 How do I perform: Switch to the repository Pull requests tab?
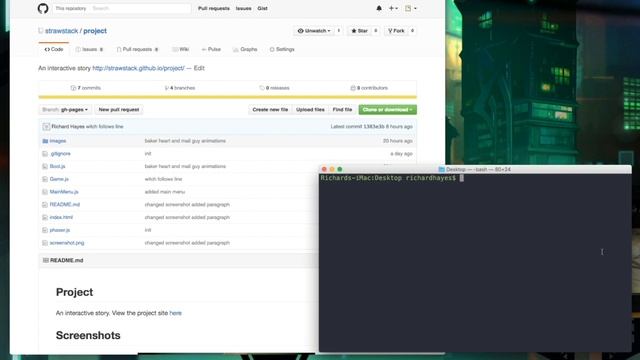tap(137, 49)
